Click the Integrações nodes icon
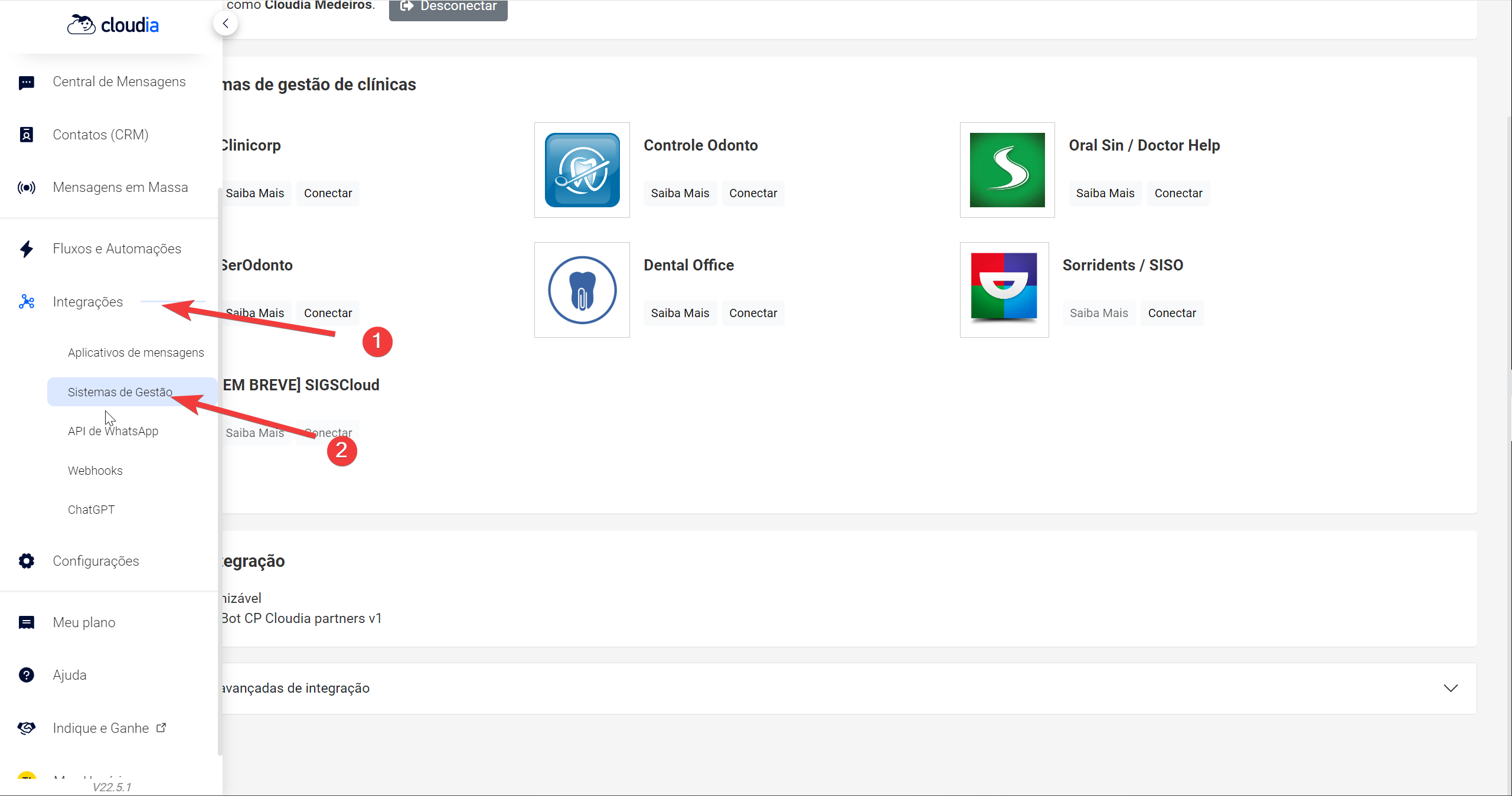Image resolution: width=1512 pixels, height=796 pixels. tap(27, 302)
